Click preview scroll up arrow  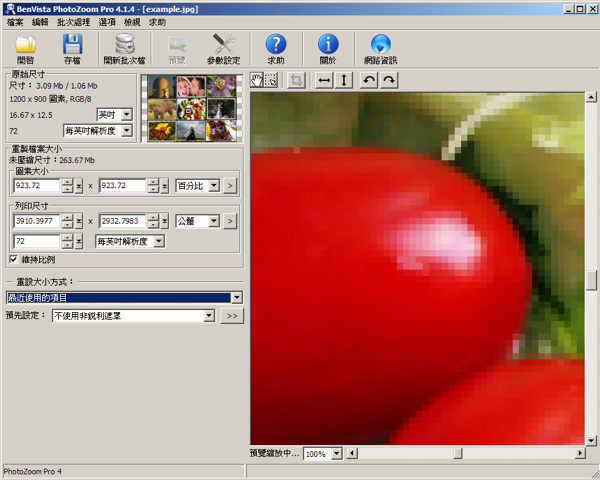pos(591,97)
